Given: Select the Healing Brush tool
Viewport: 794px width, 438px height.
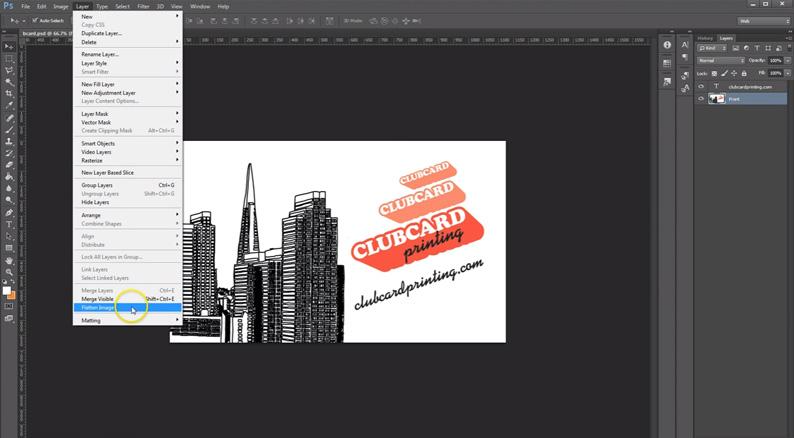Looking at the screenshot, I should pyautogui.click(x=9, y=117).
